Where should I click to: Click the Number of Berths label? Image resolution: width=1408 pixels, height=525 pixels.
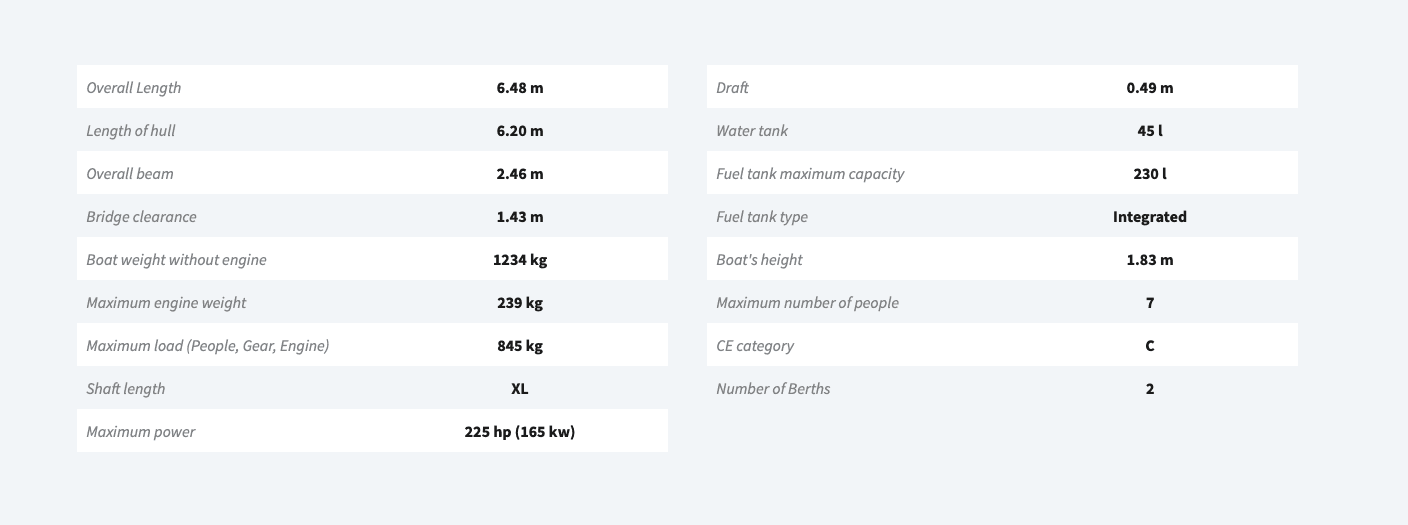tap(773, 388)
